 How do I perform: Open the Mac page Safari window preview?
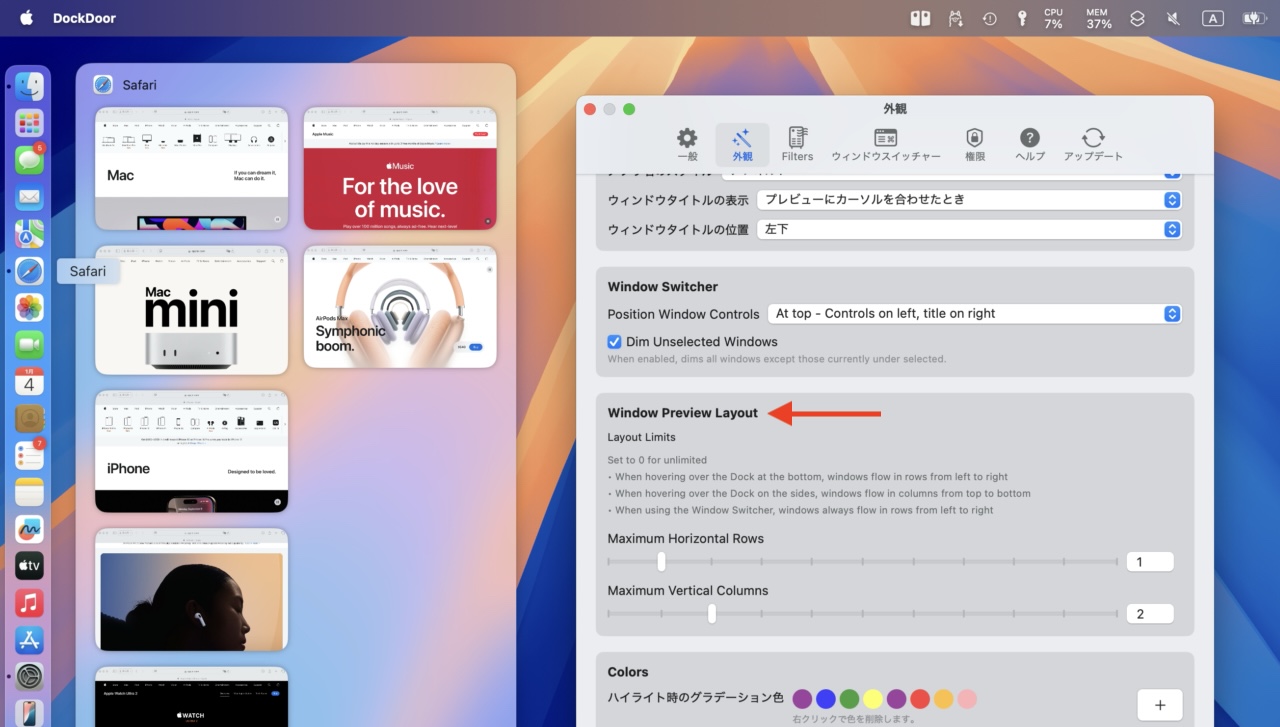191,168
